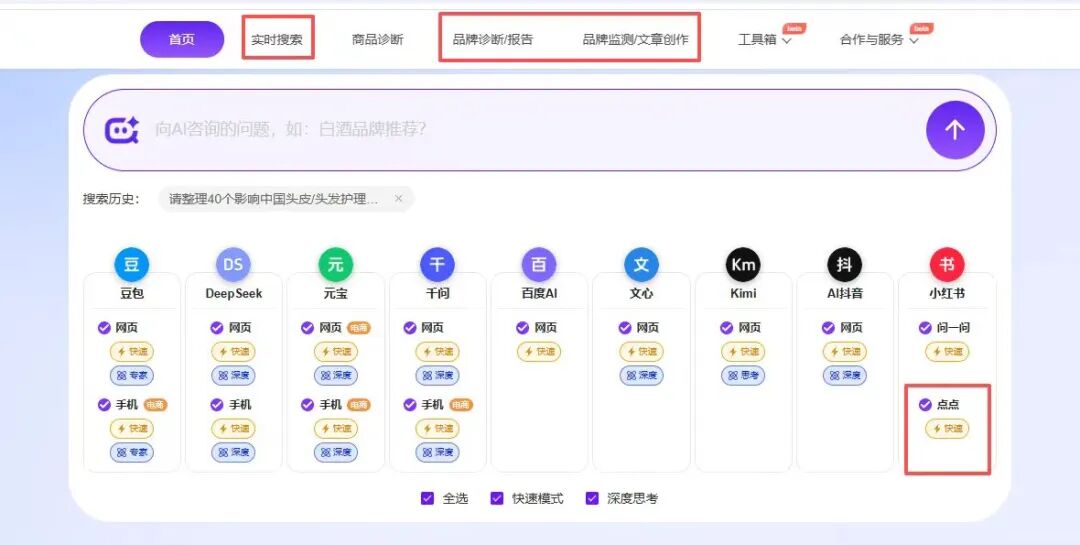The image size is (1080, 545).
Task: Select 小红书 点点 快速 chip
Action: tap(947, 429)
